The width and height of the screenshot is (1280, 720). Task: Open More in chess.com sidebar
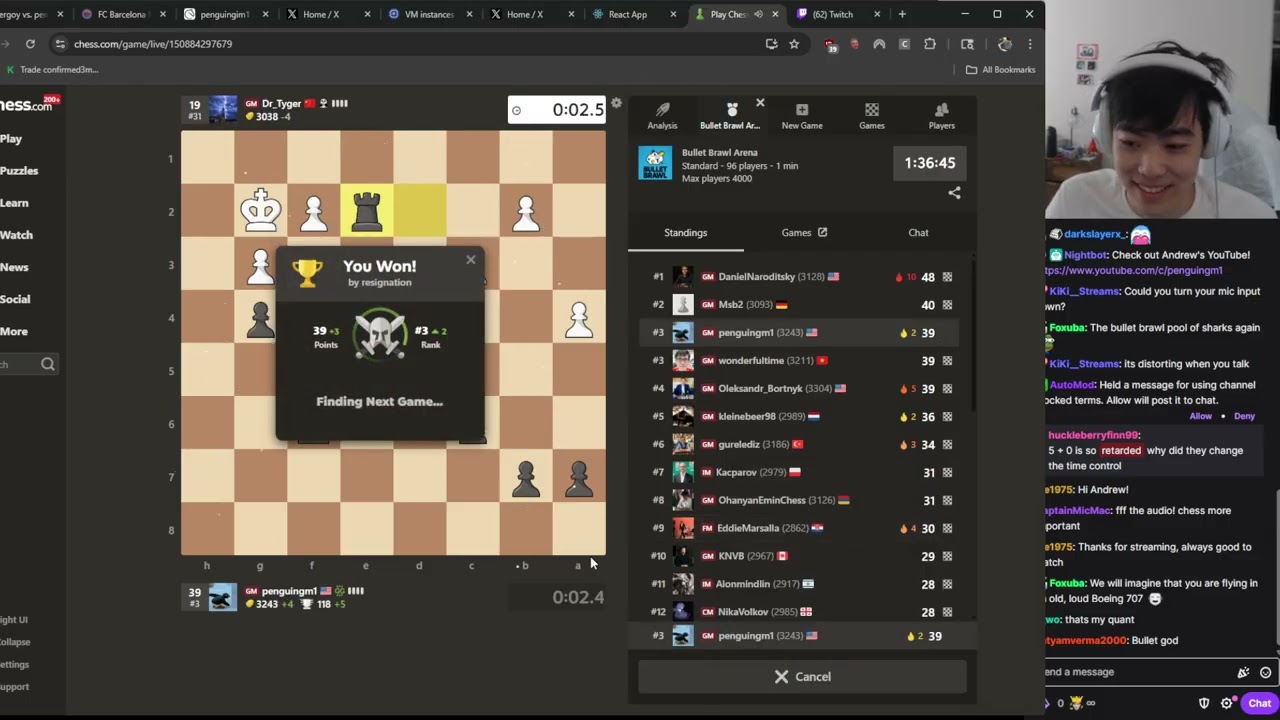[14, 331]
